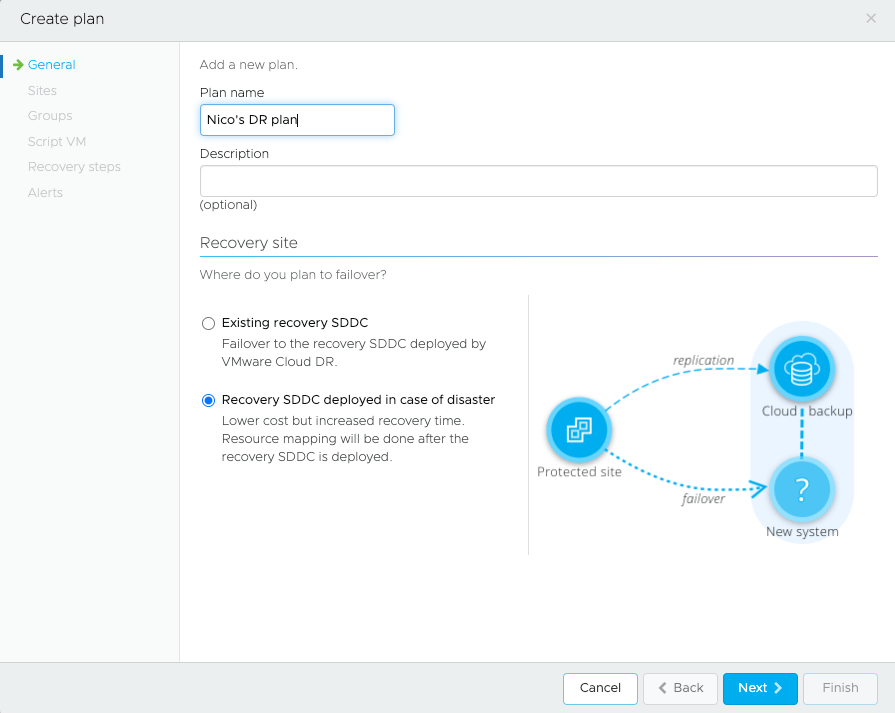The image size is (895, 713).
Task: Select Recovery SDDC deployed in case of disaster
Action: pyautogui.click(x=208, y=400)
